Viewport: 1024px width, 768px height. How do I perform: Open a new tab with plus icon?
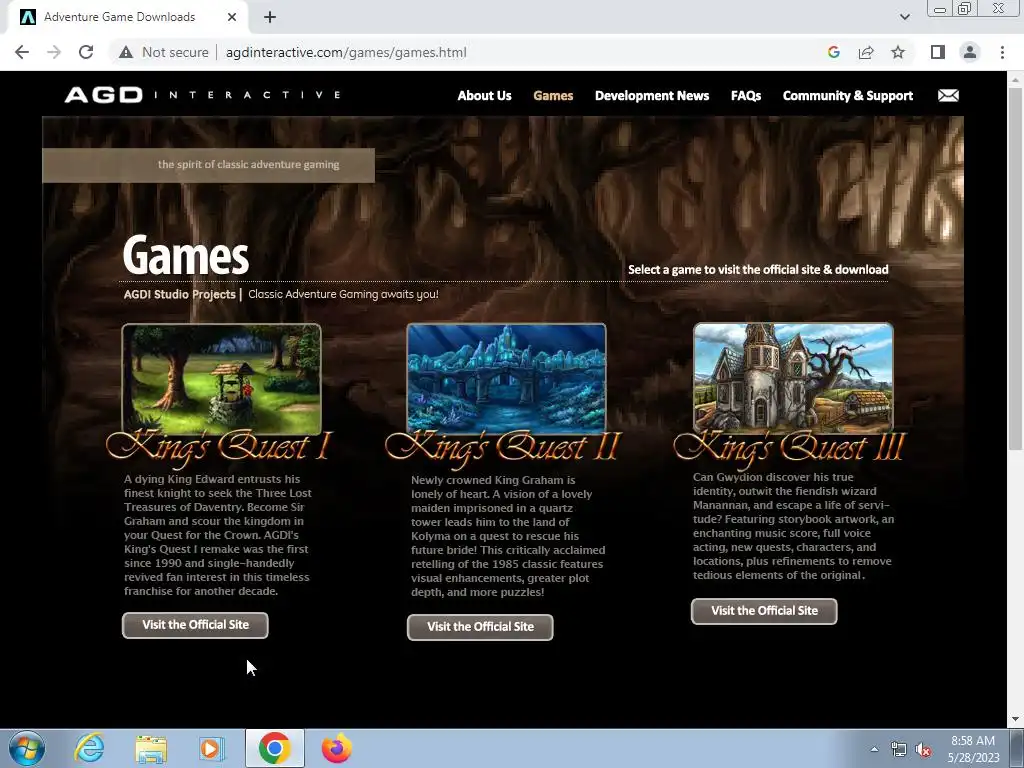tap(270, 17)
